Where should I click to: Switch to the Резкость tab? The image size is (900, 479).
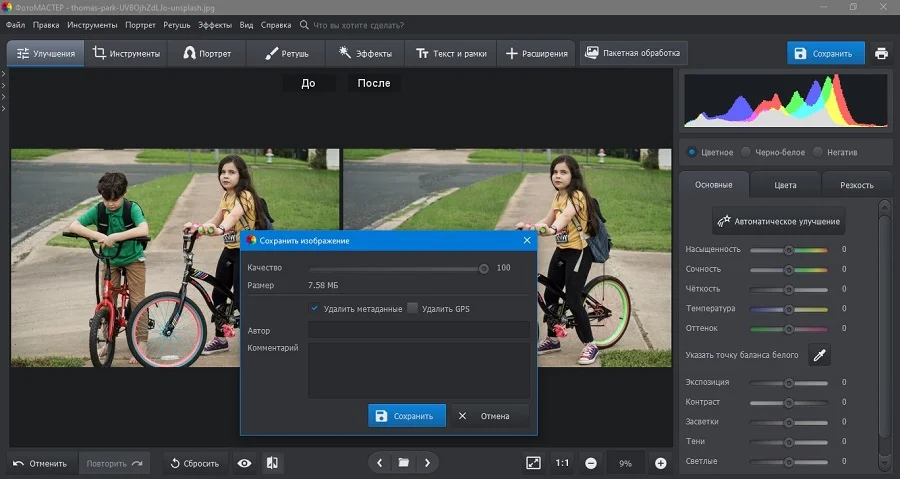856,185
